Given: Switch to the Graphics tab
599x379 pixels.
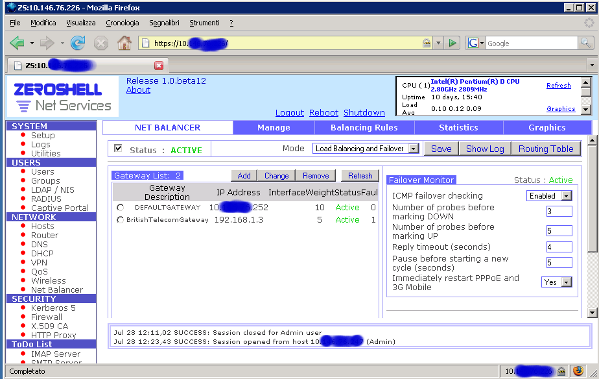Looking at the screenshot, I should 547,128.
